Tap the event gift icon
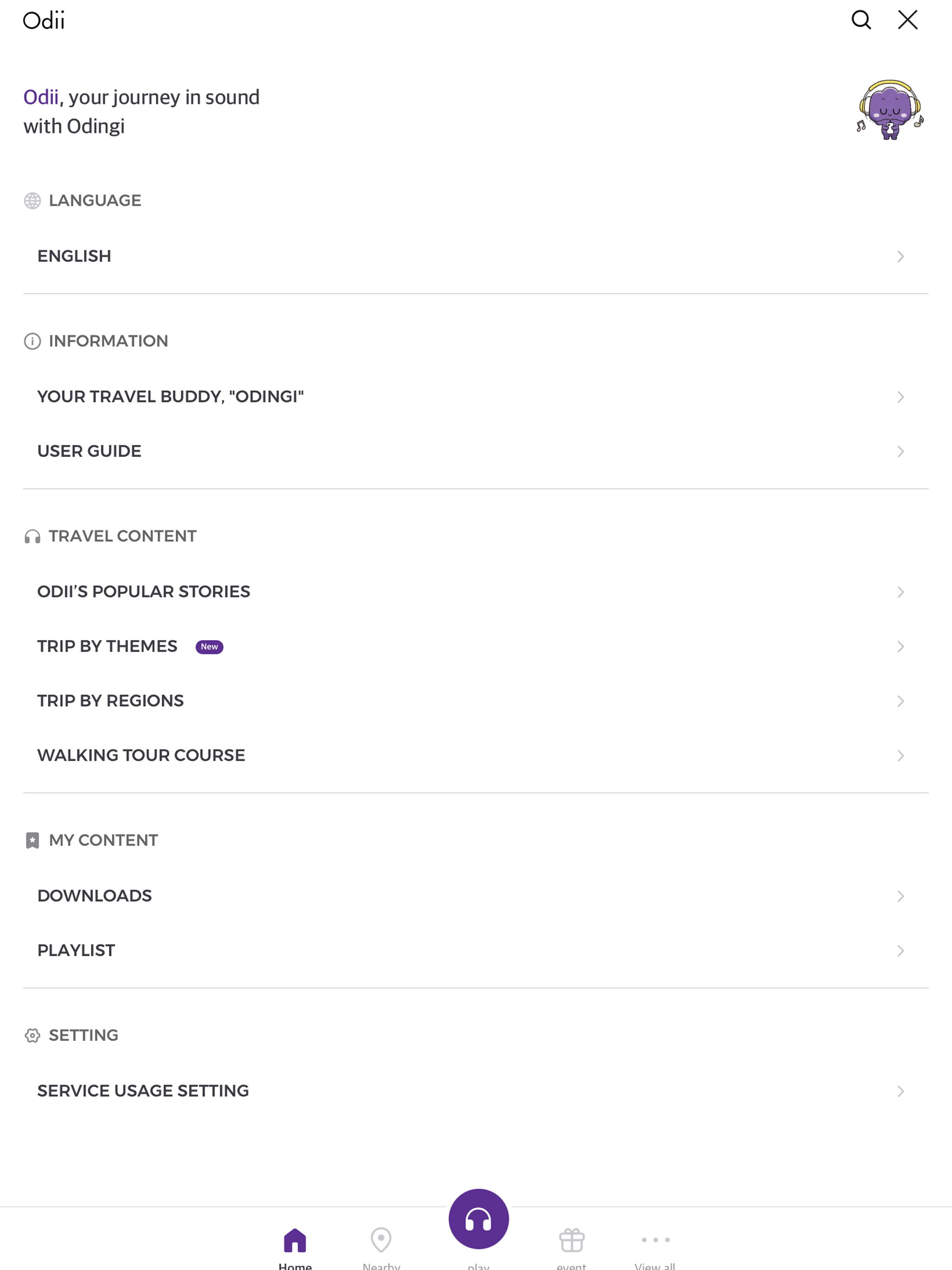Image resolution: width=952 pixels, height=1270 pixels. pos(571,1240)
